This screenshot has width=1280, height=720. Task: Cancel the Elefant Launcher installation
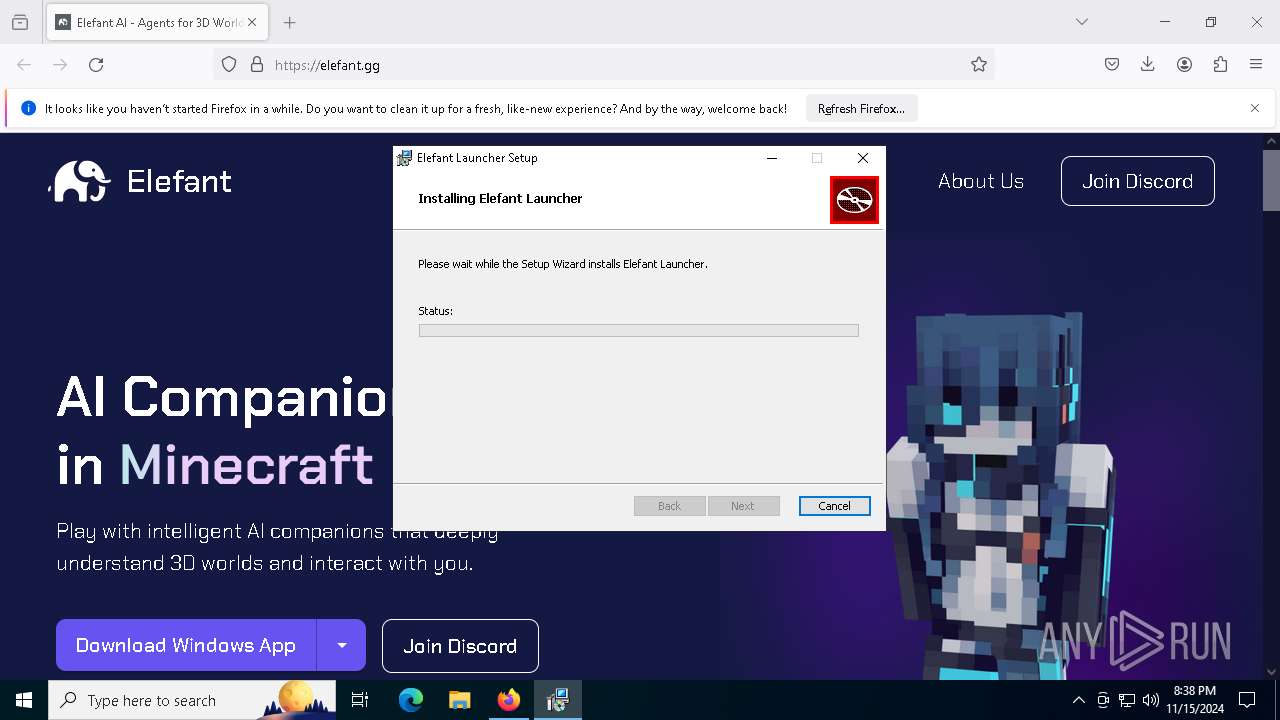click(x=834, y=506)
